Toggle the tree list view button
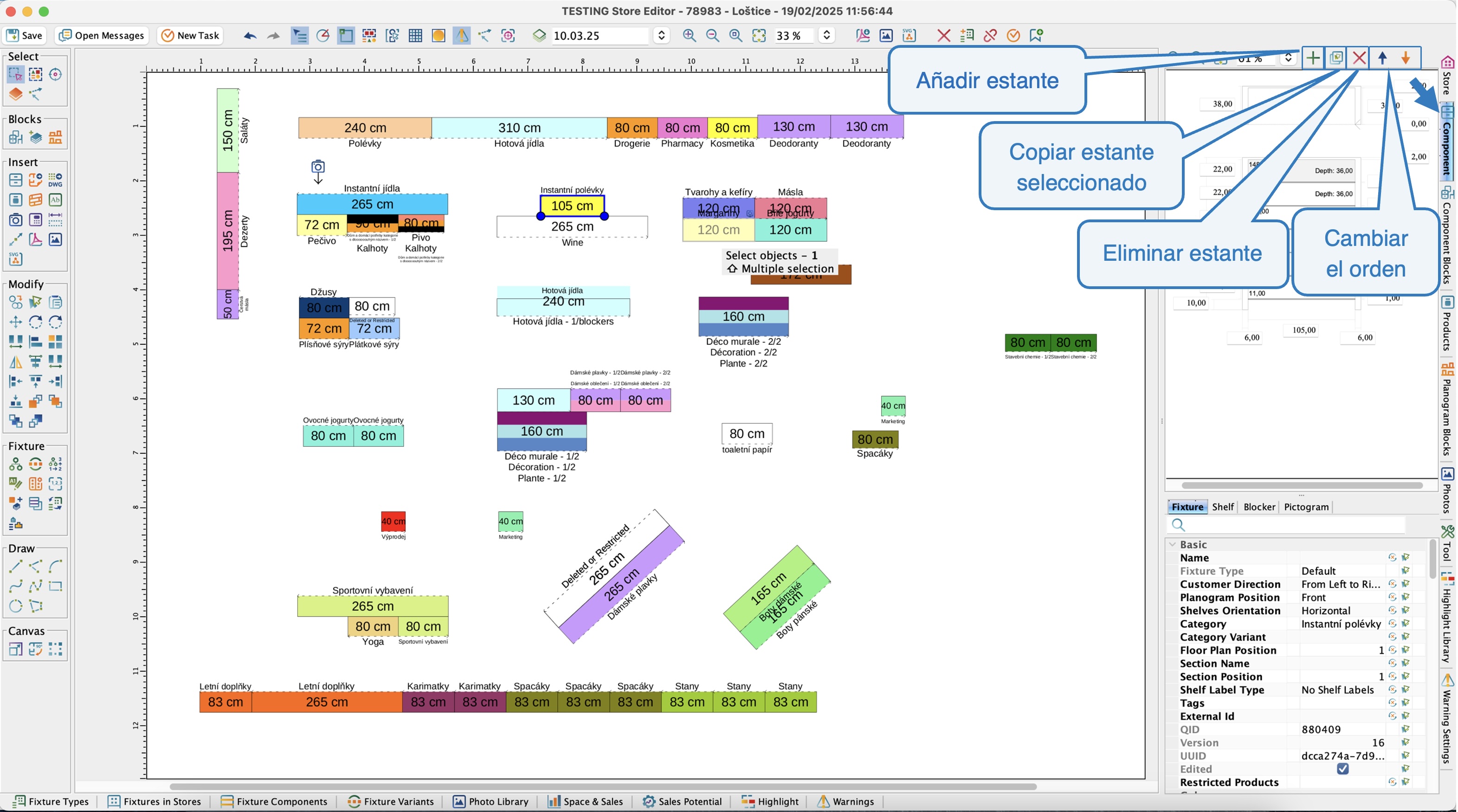 click(299, 36)
